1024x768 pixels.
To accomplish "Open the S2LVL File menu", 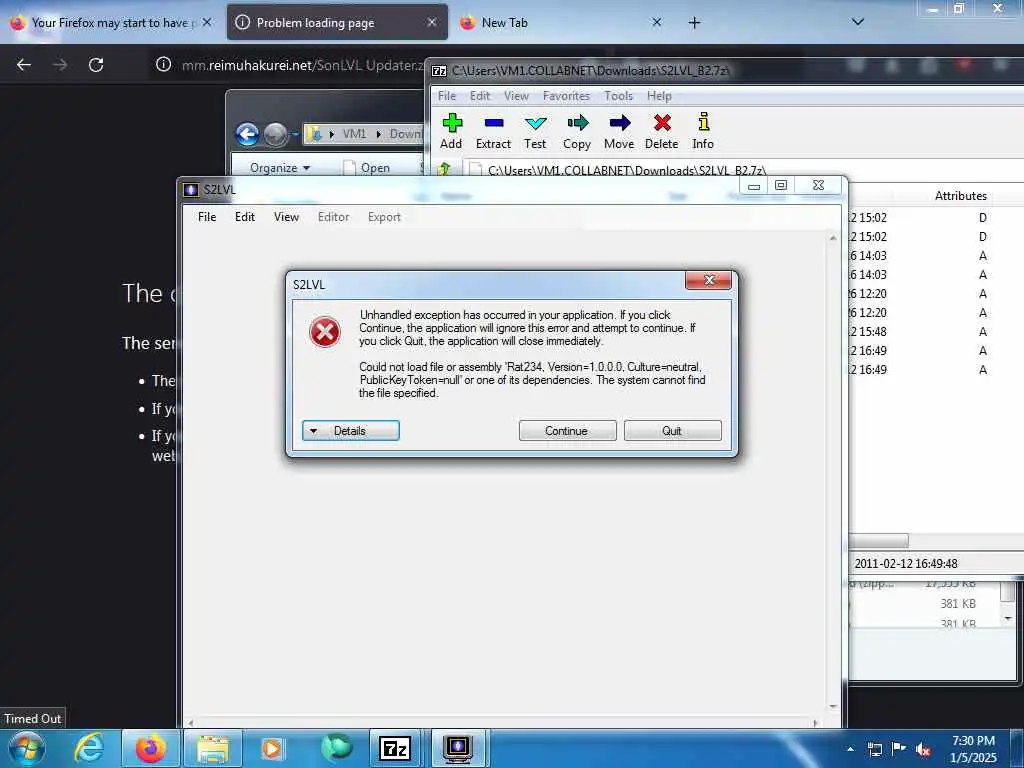I will [207, 217].
